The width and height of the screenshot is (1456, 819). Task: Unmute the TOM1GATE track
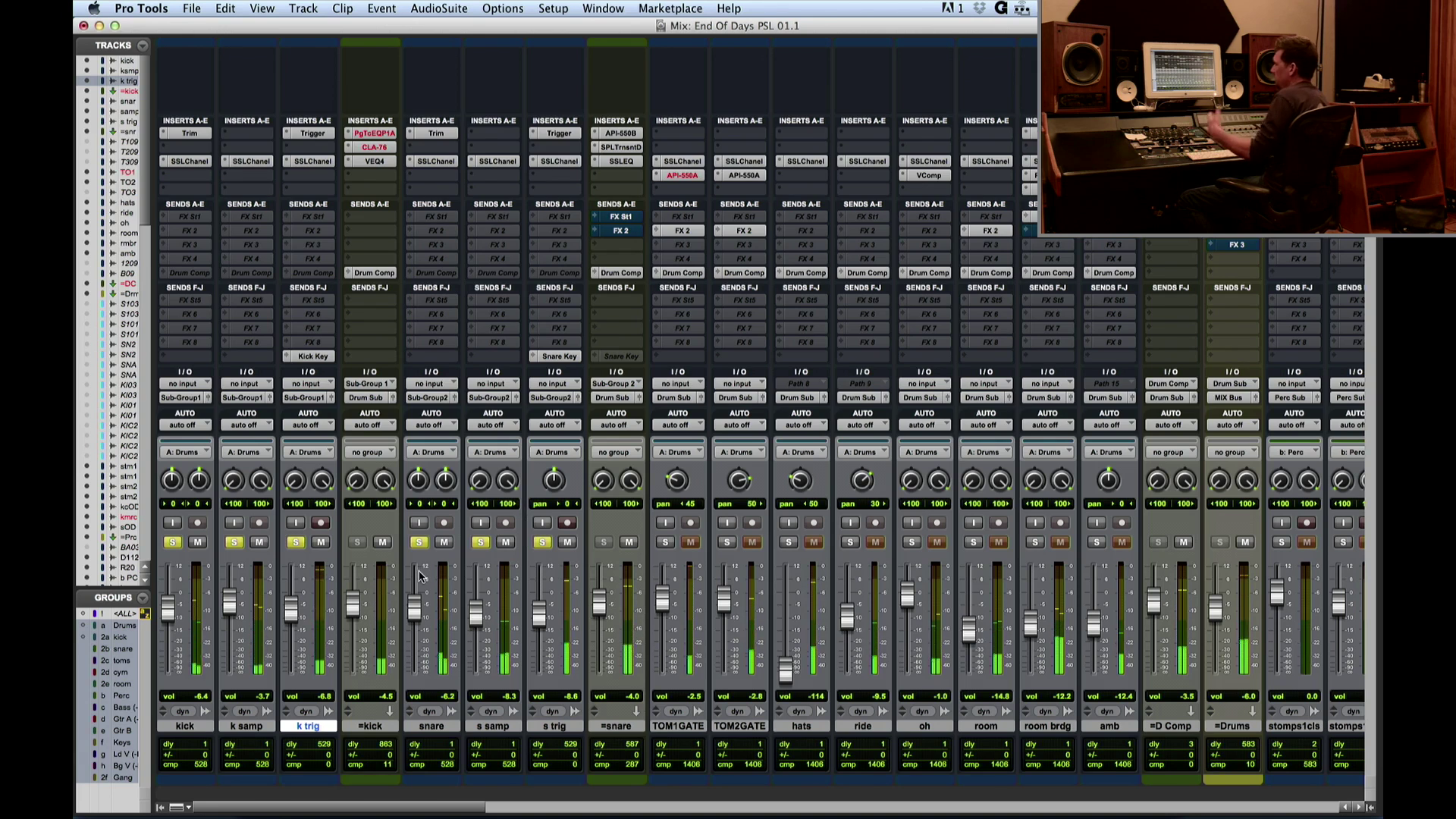coord(691,542)
